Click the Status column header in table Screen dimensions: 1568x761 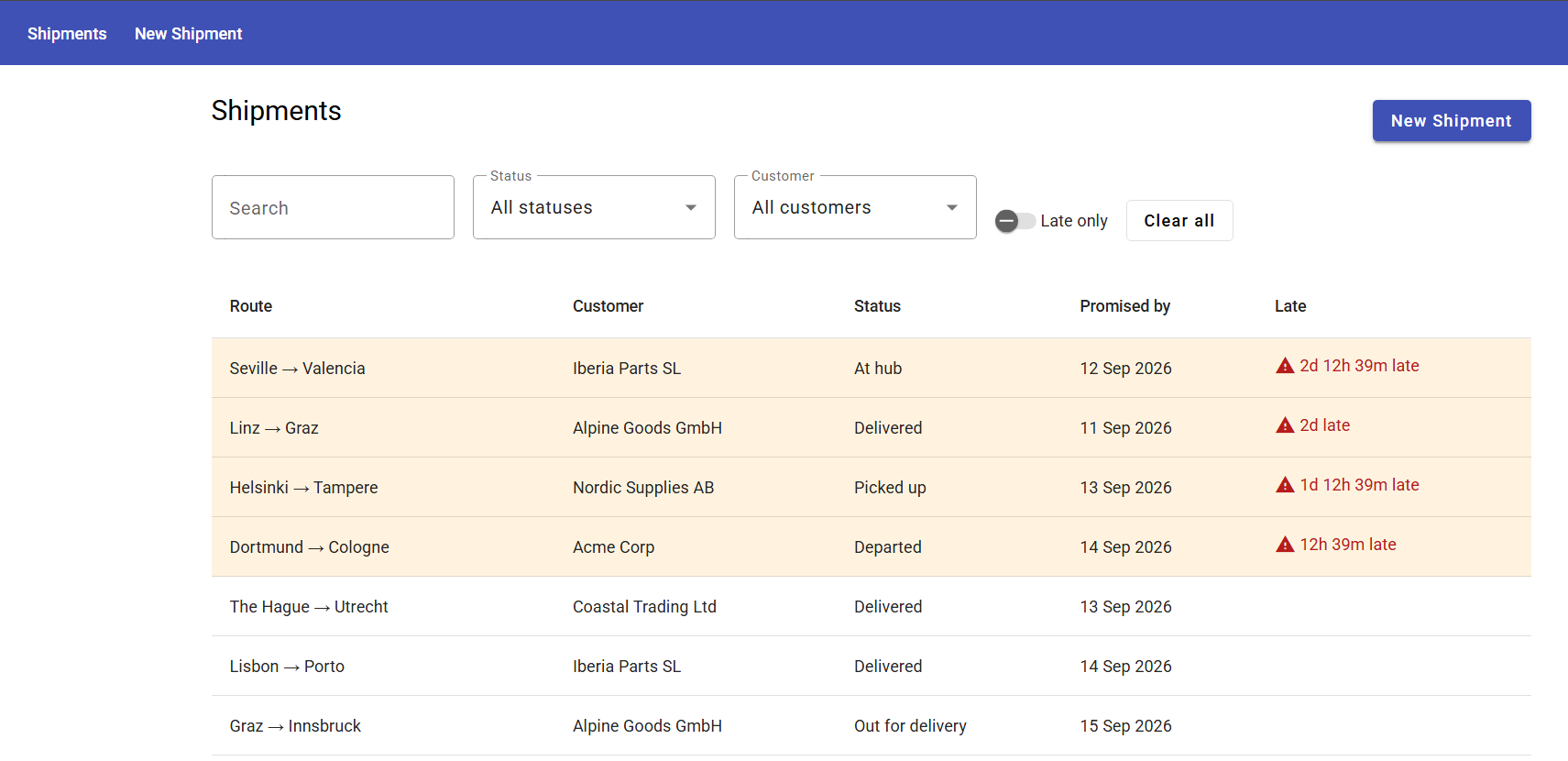[877, 306]
